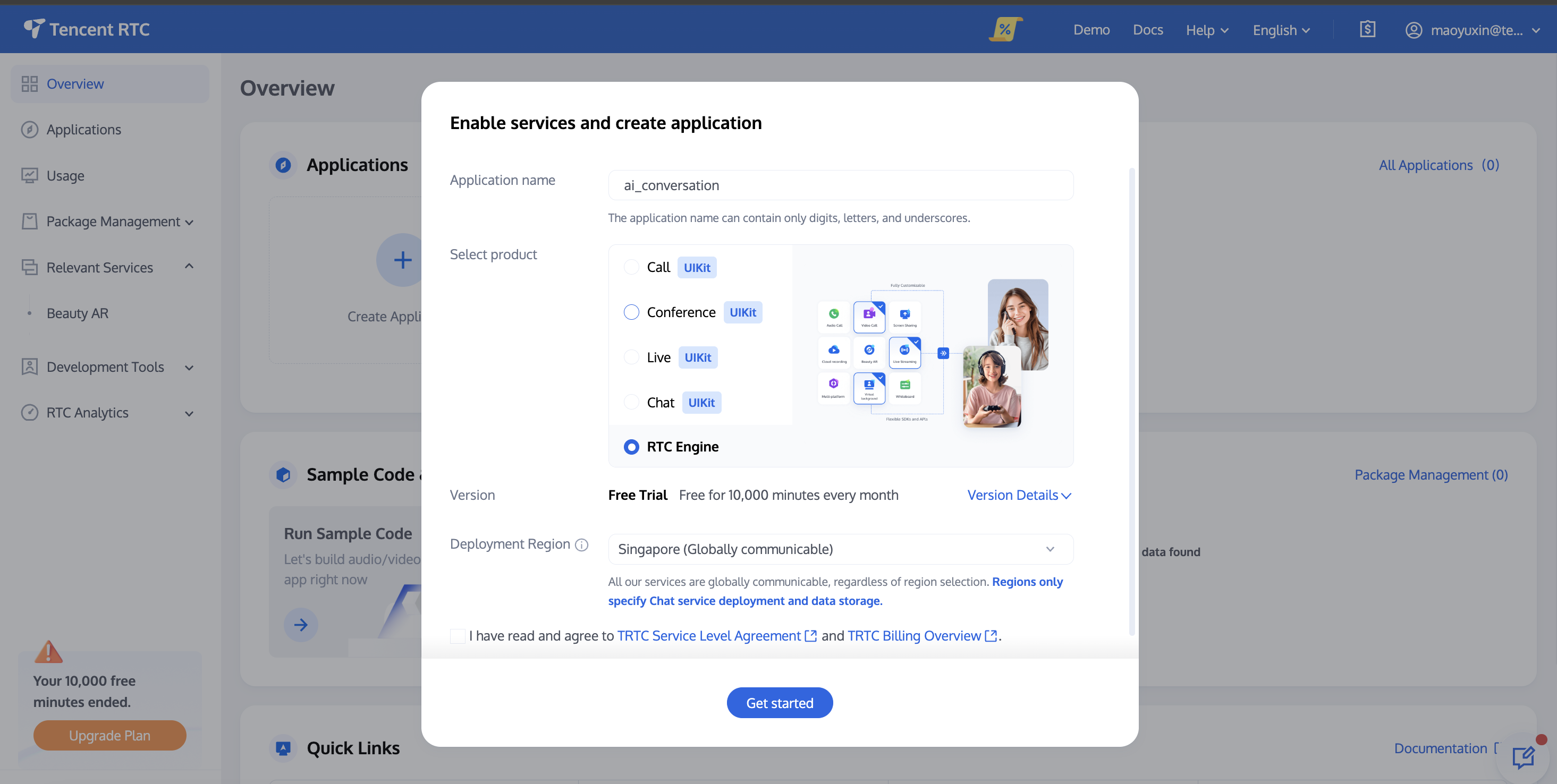Click the Quick Links section icon
The width and height of the screenshot is (1557, 784).
pyautogui.click(x=283, y=748)
